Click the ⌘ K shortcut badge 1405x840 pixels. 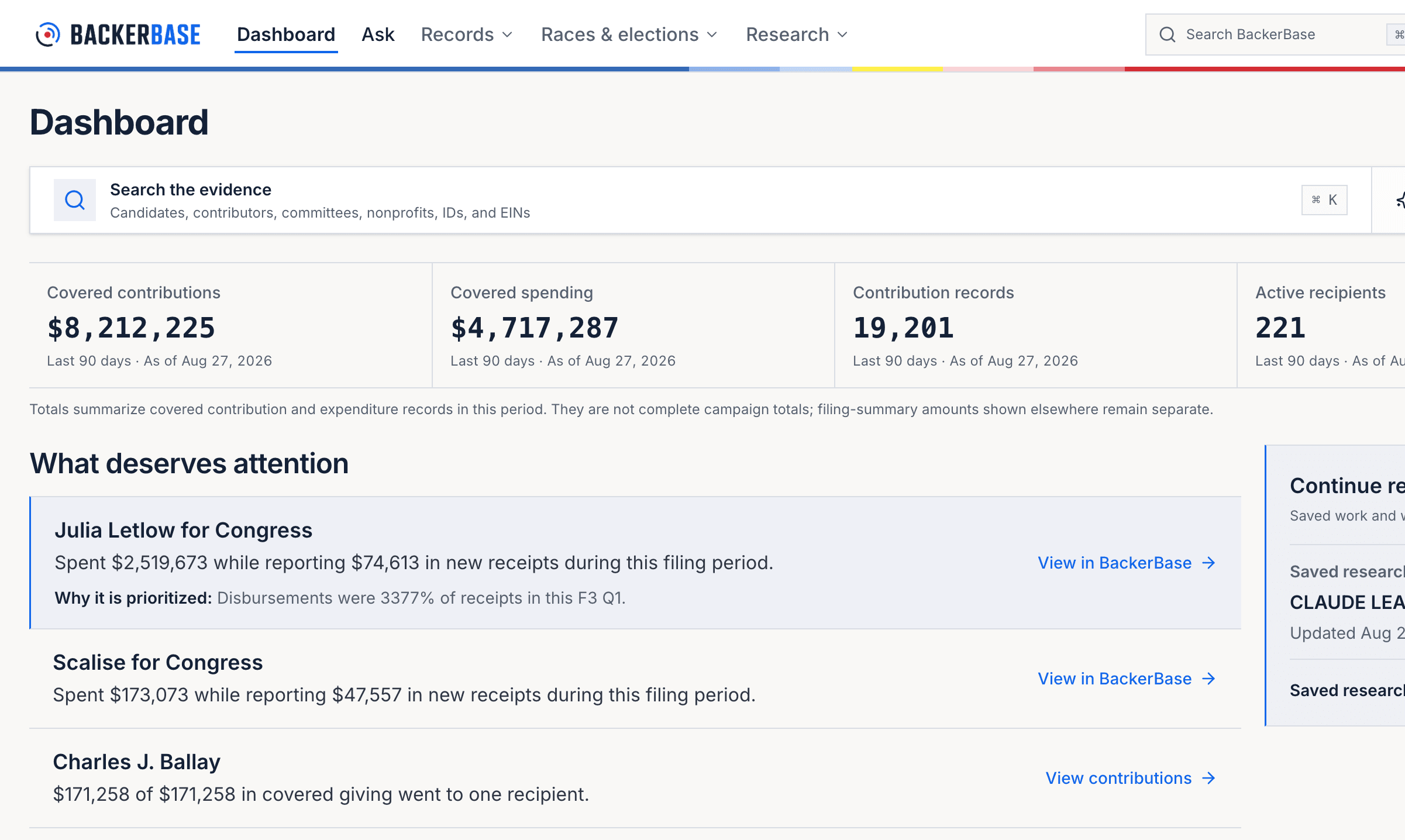coord(1324,200)
